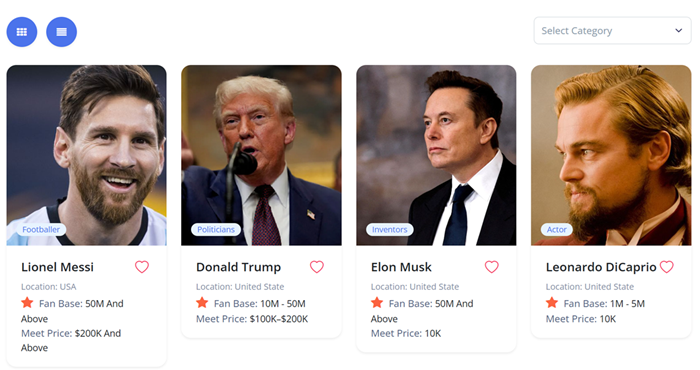Like the third card using its heart icon

pyautogui.click(x=492, y=267)
